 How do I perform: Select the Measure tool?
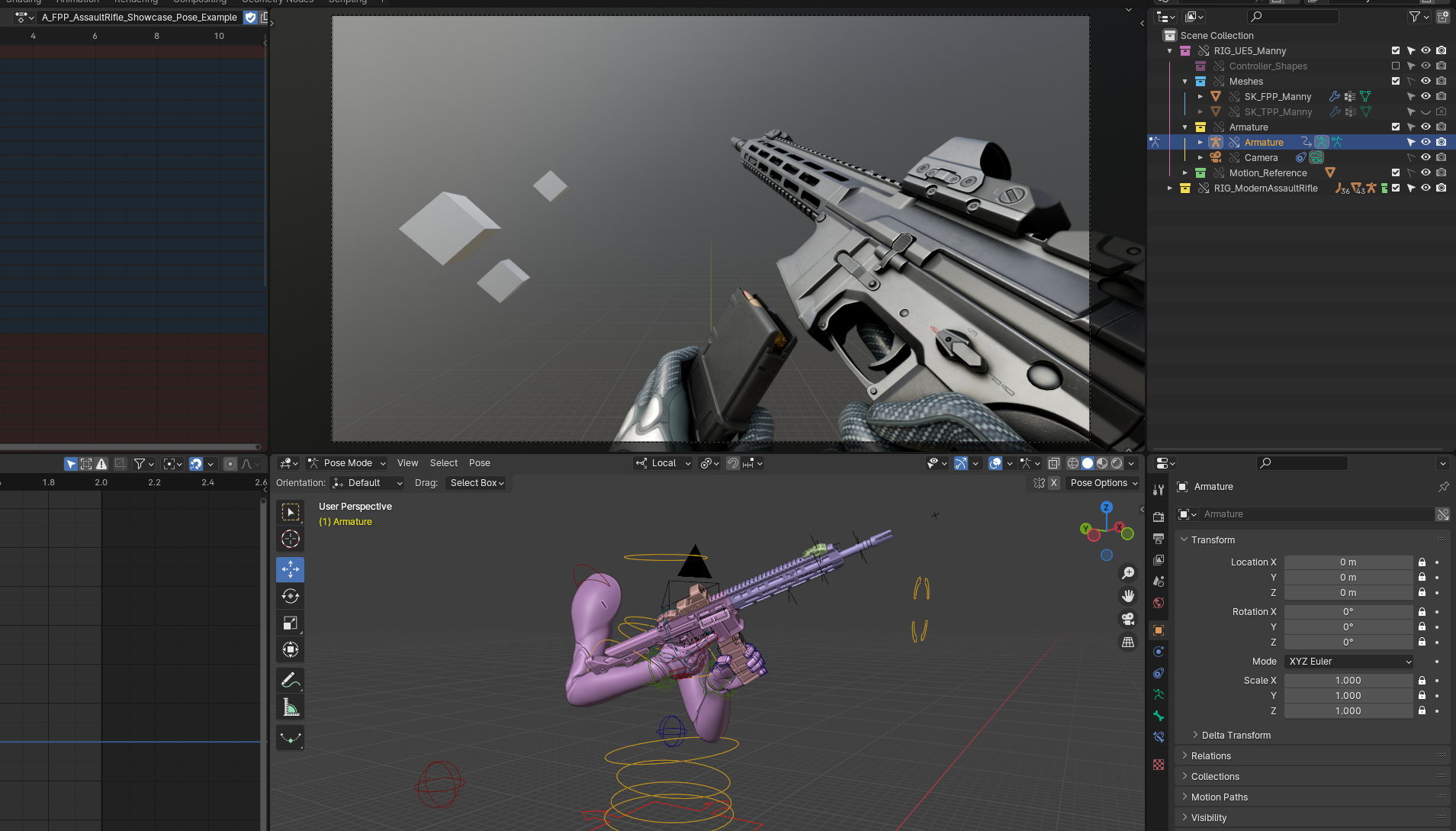290,707
